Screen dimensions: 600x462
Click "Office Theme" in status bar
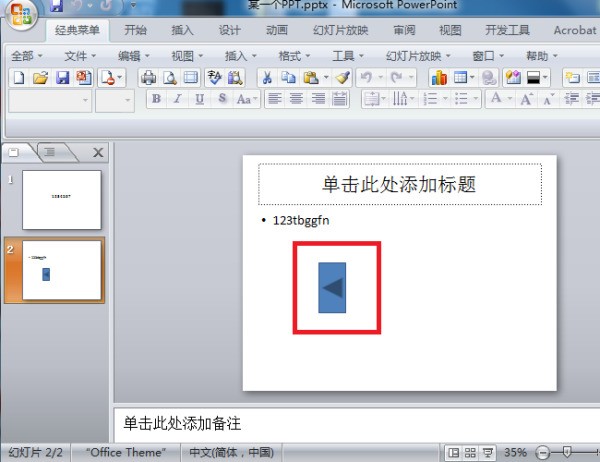click(x=126, y=452)
